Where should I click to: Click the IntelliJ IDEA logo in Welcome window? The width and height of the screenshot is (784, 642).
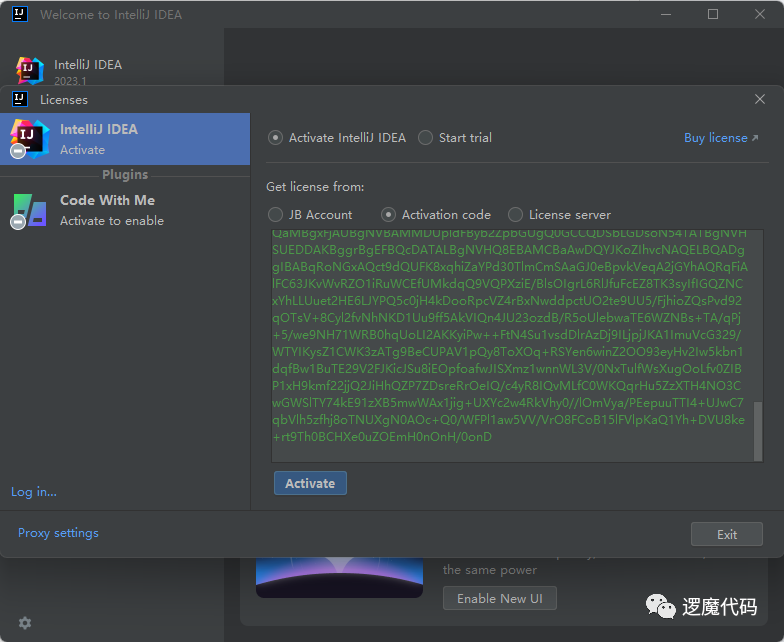point(30,70)
